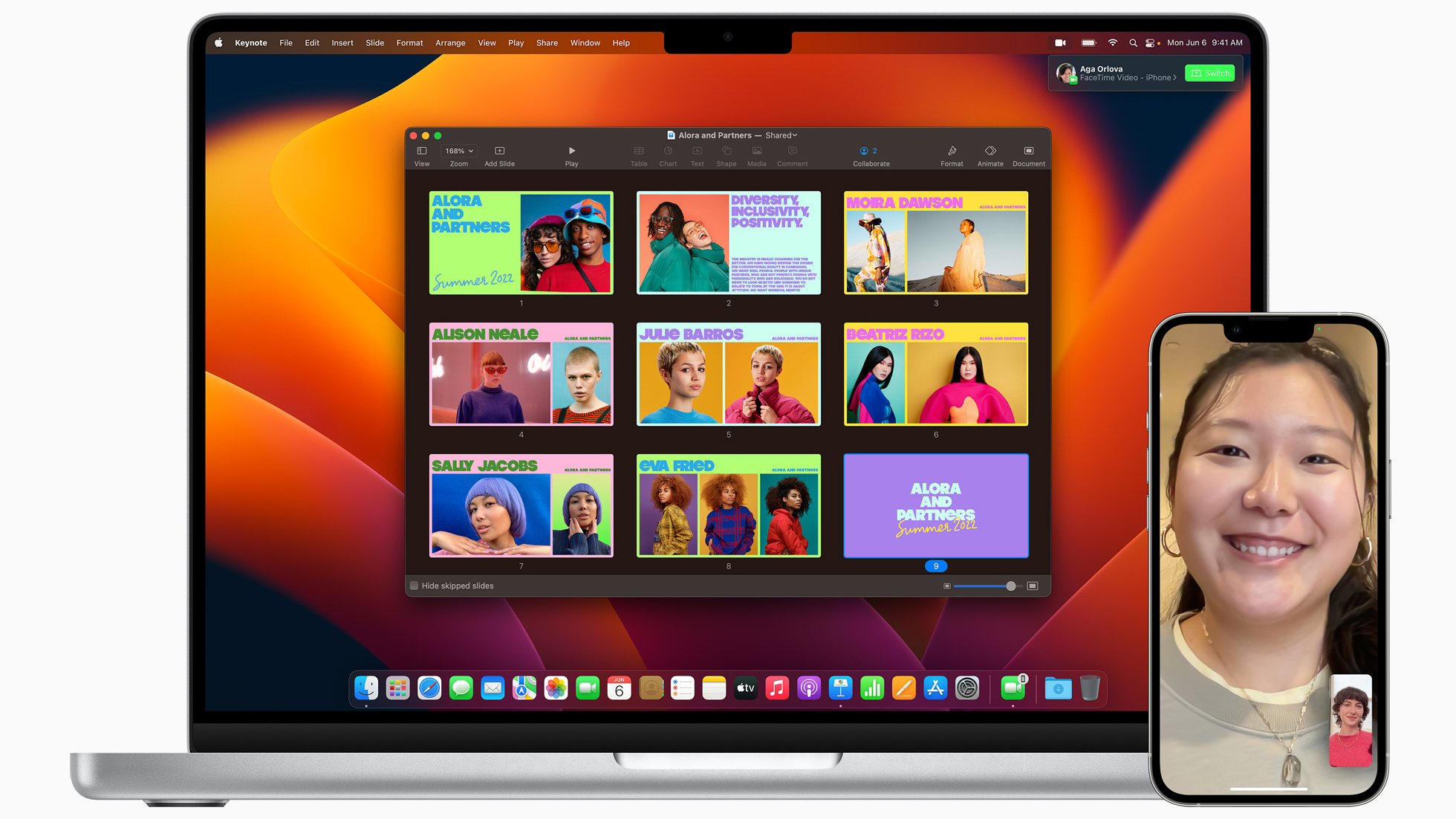Select slide 9 thumbnail
The image size is (1456, 819).
pos(935,506)
